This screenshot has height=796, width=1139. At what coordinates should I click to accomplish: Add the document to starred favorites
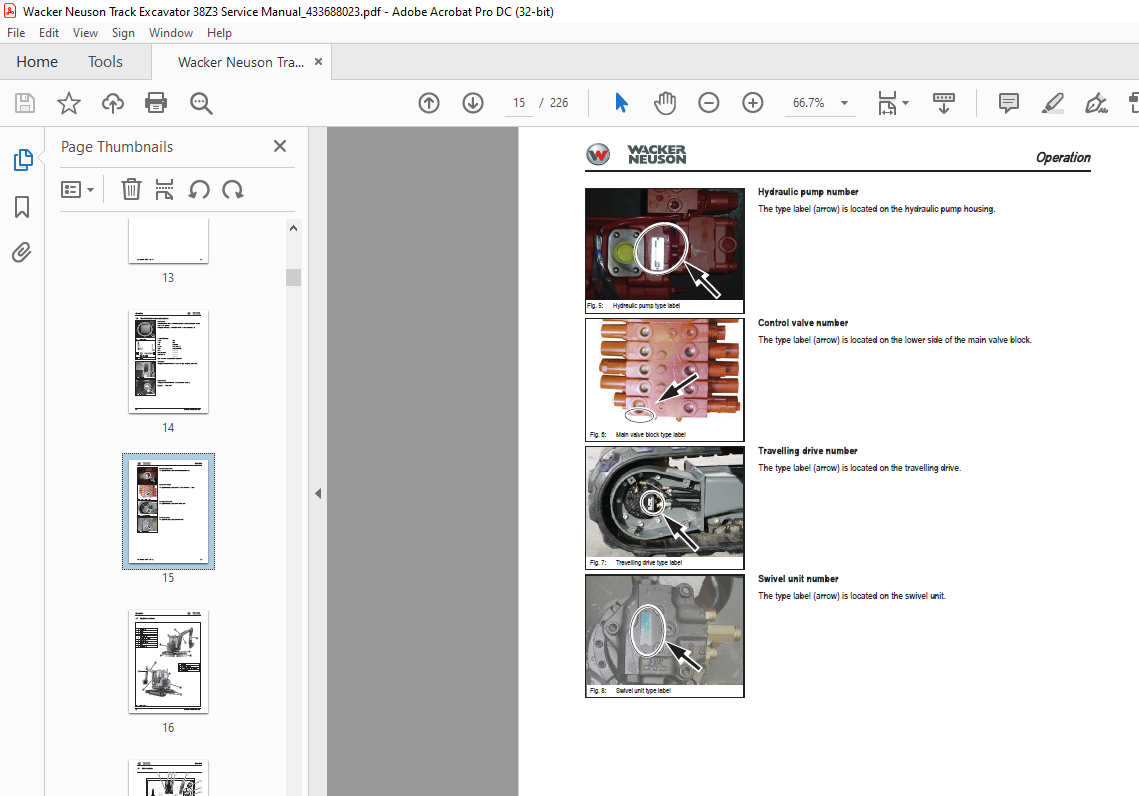(x=69, y=103)
